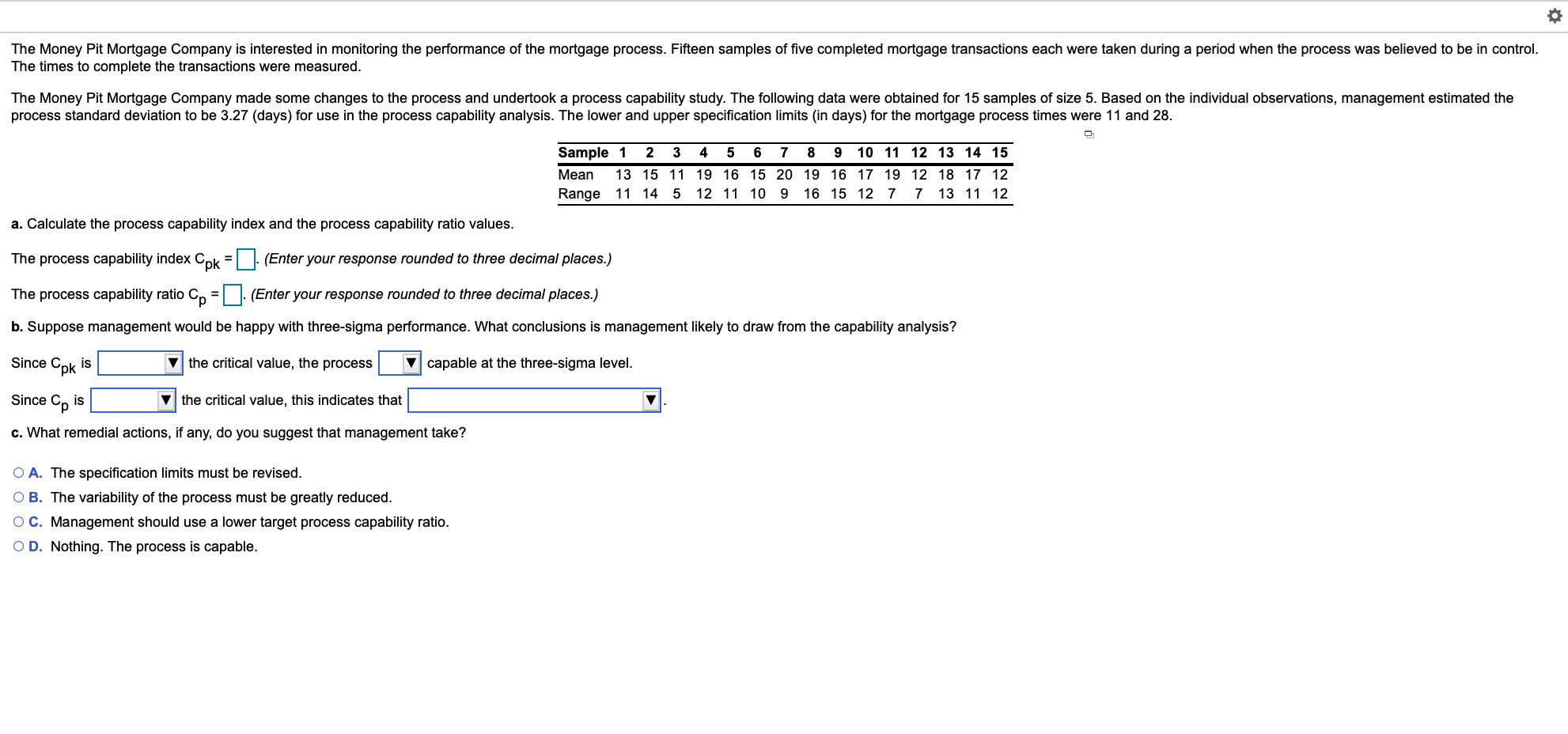Open the 'Since Cp is' dropdown
Screen dimensions: 1568x734
point(131,399)
